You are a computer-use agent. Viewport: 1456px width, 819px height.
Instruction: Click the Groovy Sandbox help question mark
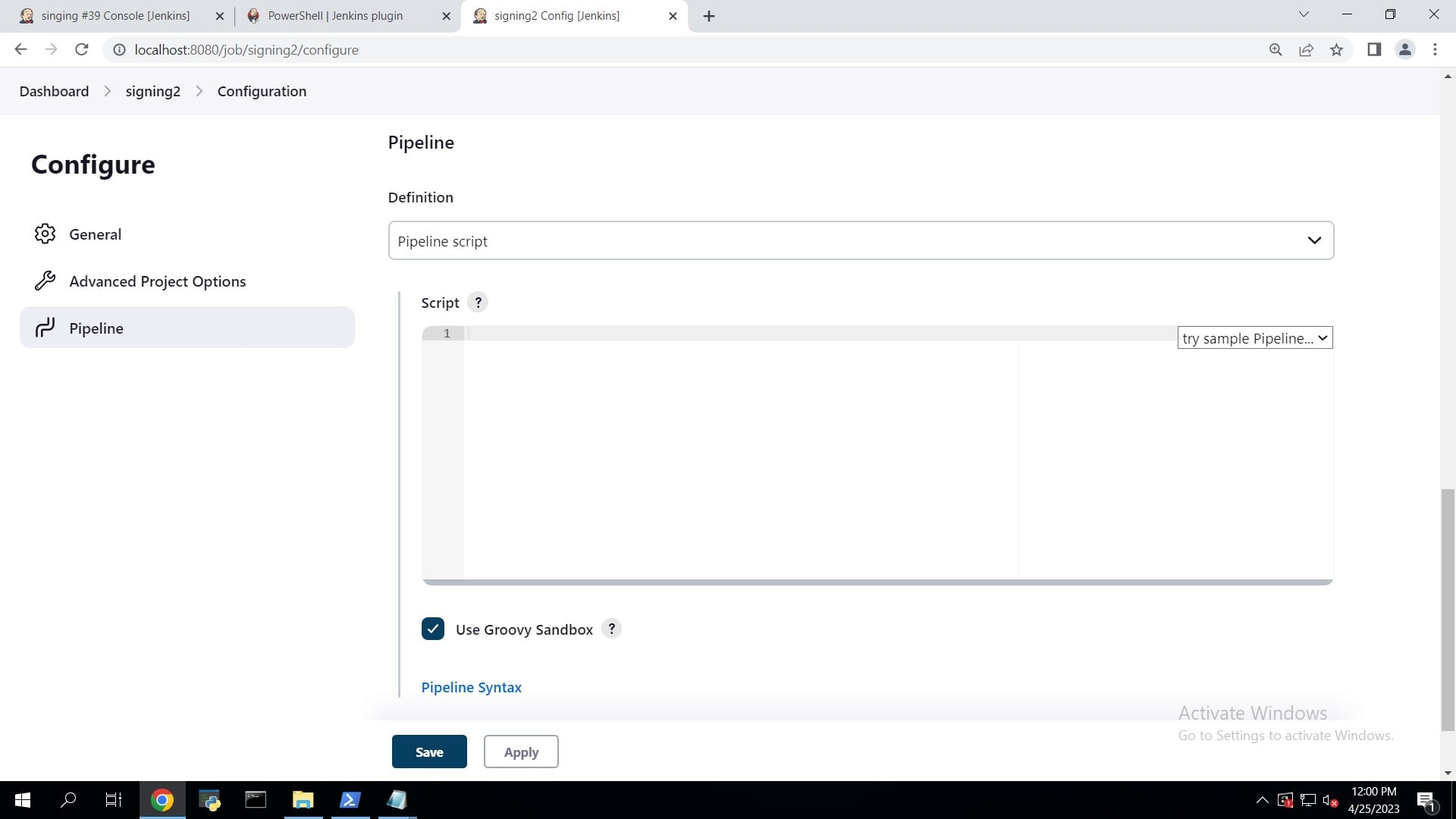pos(611,629)
